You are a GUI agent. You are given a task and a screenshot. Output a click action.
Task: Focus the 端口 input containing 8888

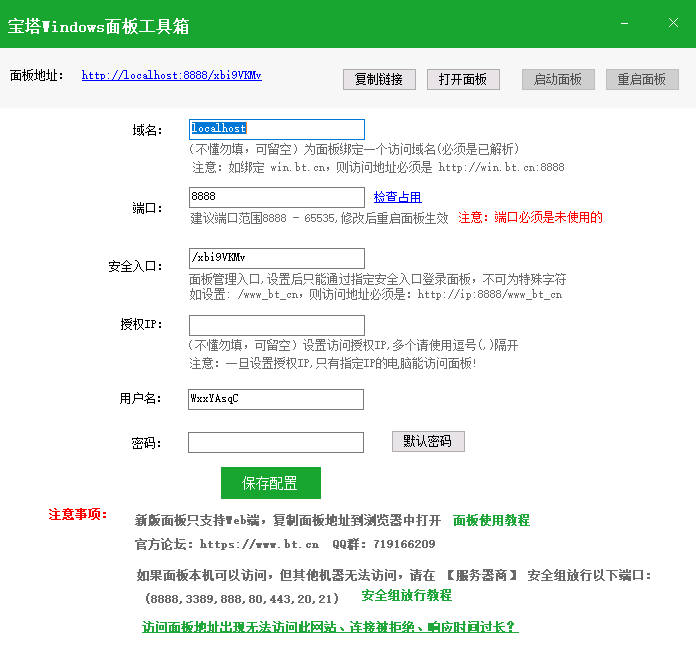click(x=277, y=197)
